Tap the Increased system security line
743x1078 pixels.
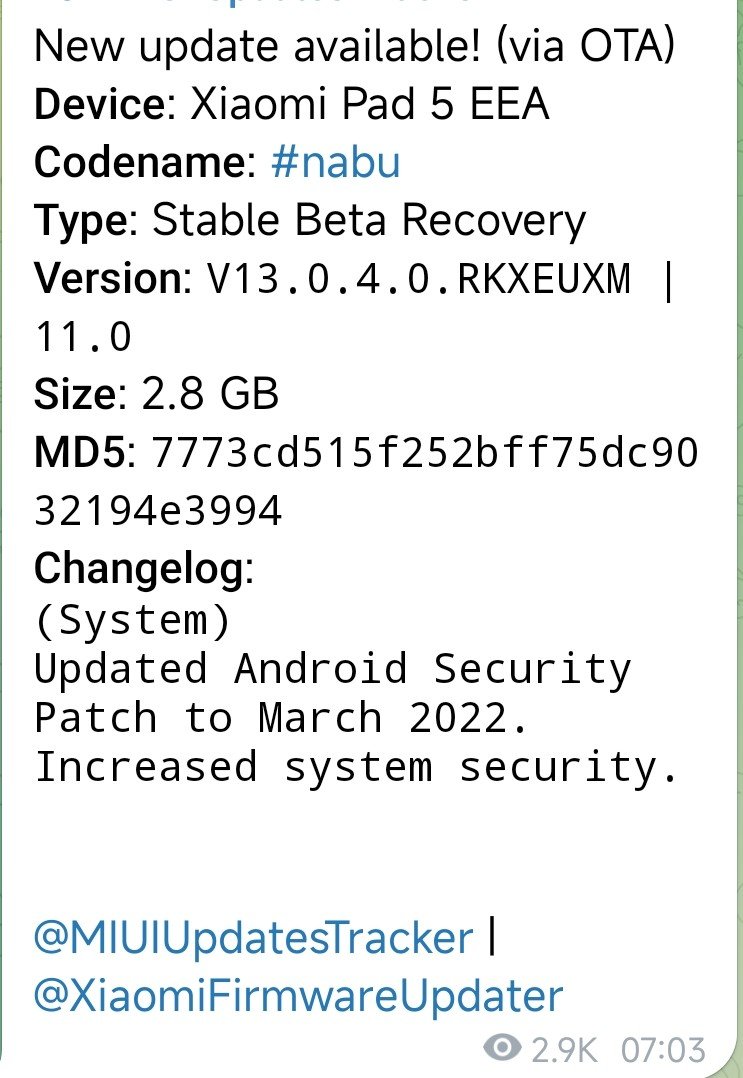coord(356,767)
